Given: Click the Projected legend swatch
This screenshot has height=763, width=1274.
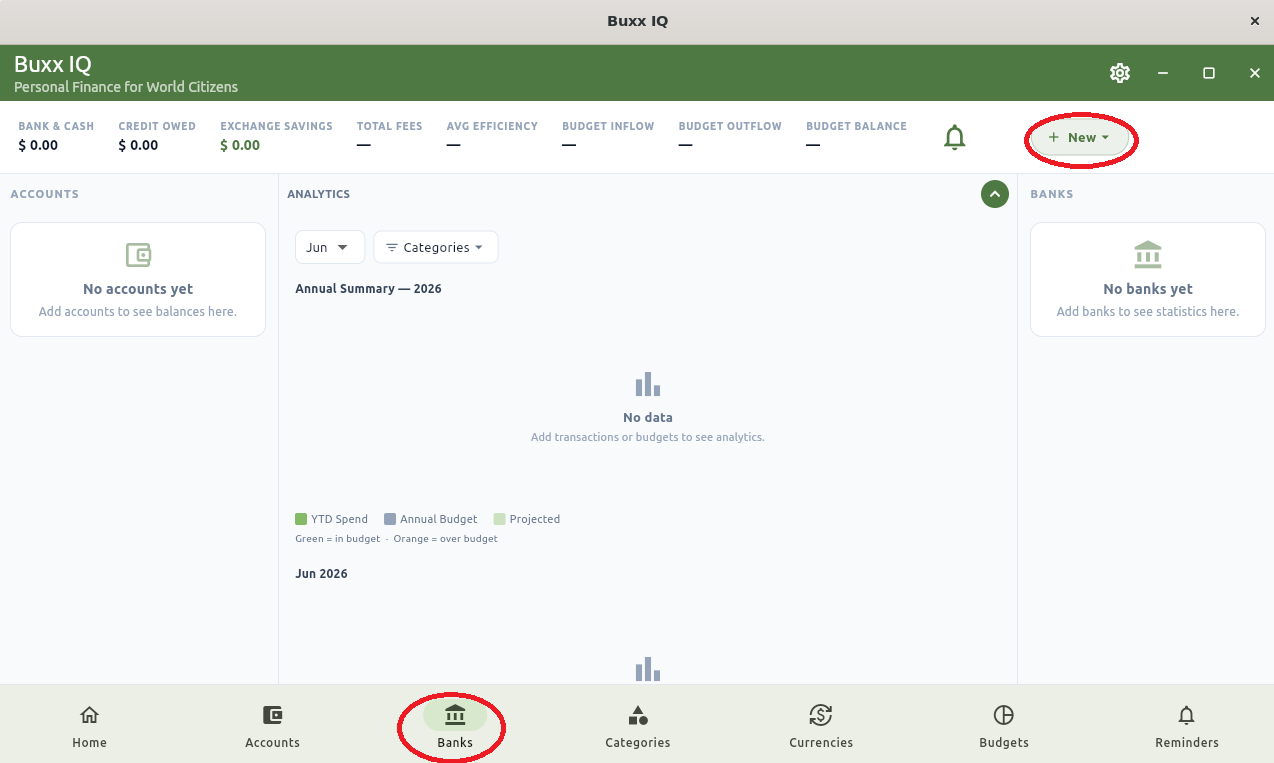Looking at the screenshot, I should coord(499,519).
